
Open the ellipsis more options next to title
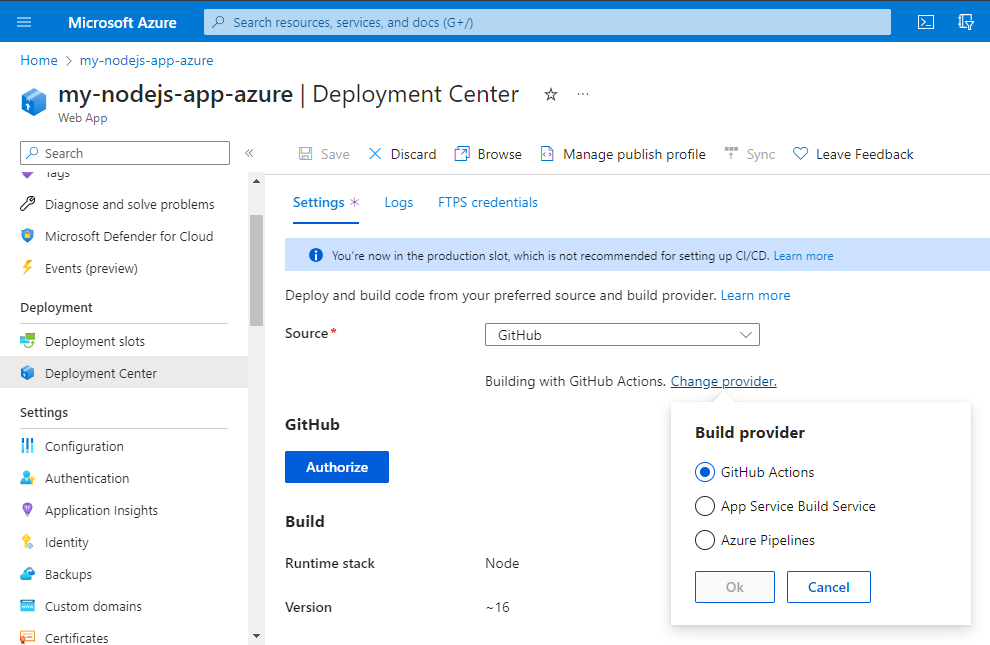coord(583,94)
